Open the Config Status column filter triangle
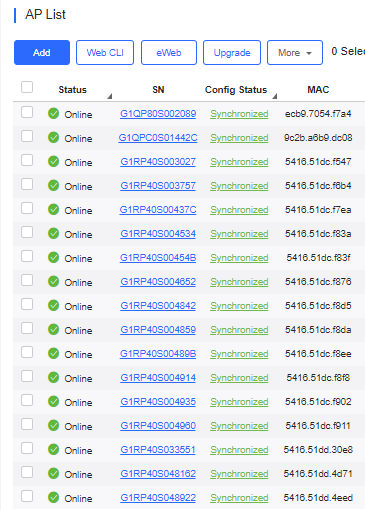This screenshot has width=365, height=509. 275,96
